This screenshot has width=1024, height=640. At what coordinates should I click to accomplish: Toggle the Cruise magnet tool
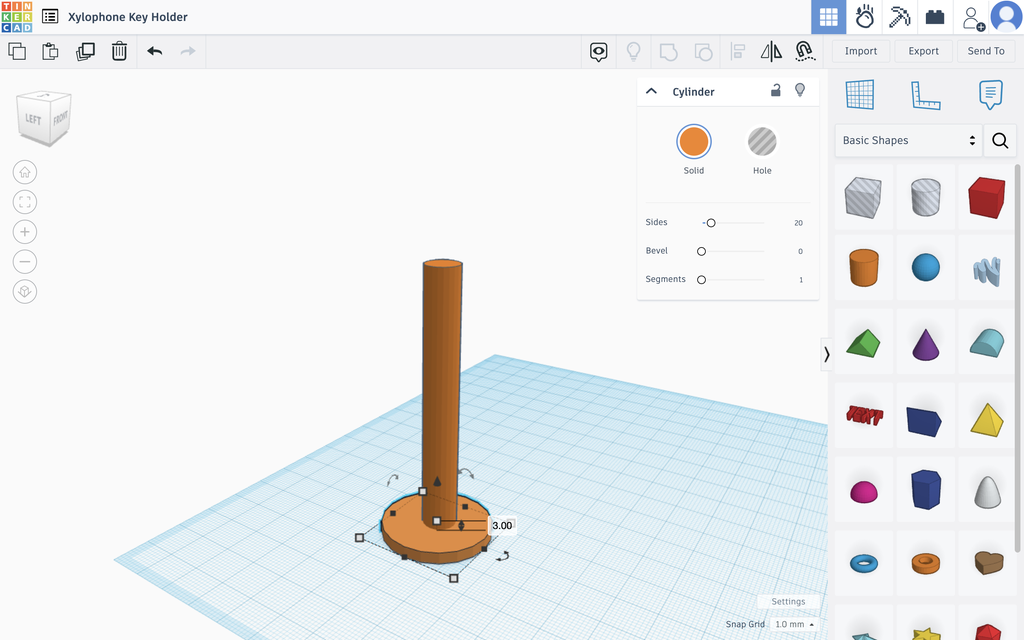805,52
